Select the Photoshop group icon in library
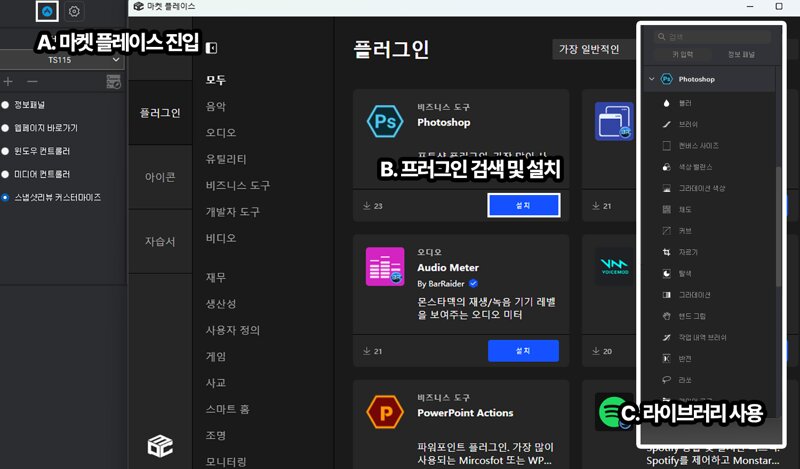This screenshot has height=469, width=800. pos(666,79)
